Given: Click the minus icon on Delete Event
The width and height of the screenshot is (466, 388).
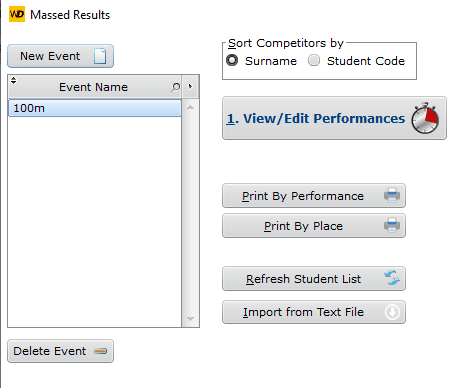Looking at the screenshot, I should (100, 351).
